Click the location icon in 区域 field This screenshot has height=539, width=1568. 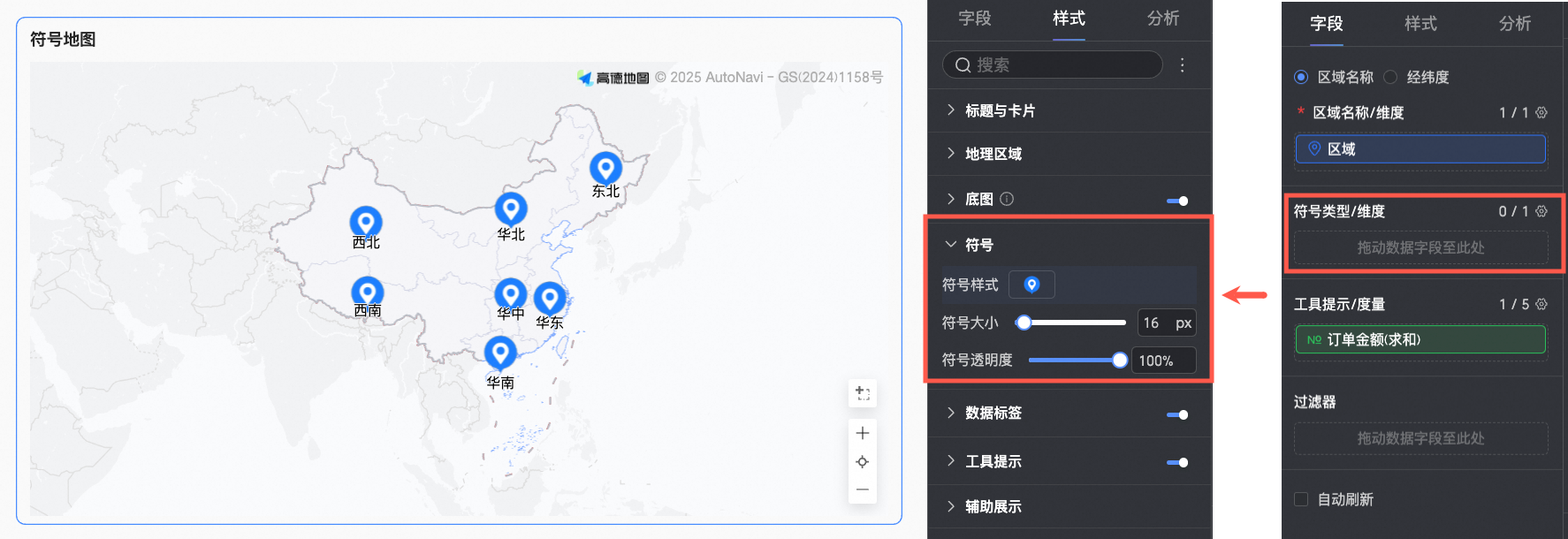(1314, 148)
